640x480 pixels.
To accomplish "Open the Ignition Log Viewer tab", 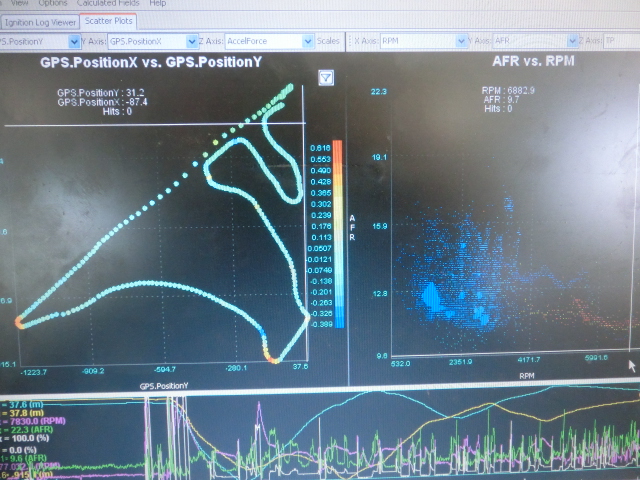I will point(39,20).
